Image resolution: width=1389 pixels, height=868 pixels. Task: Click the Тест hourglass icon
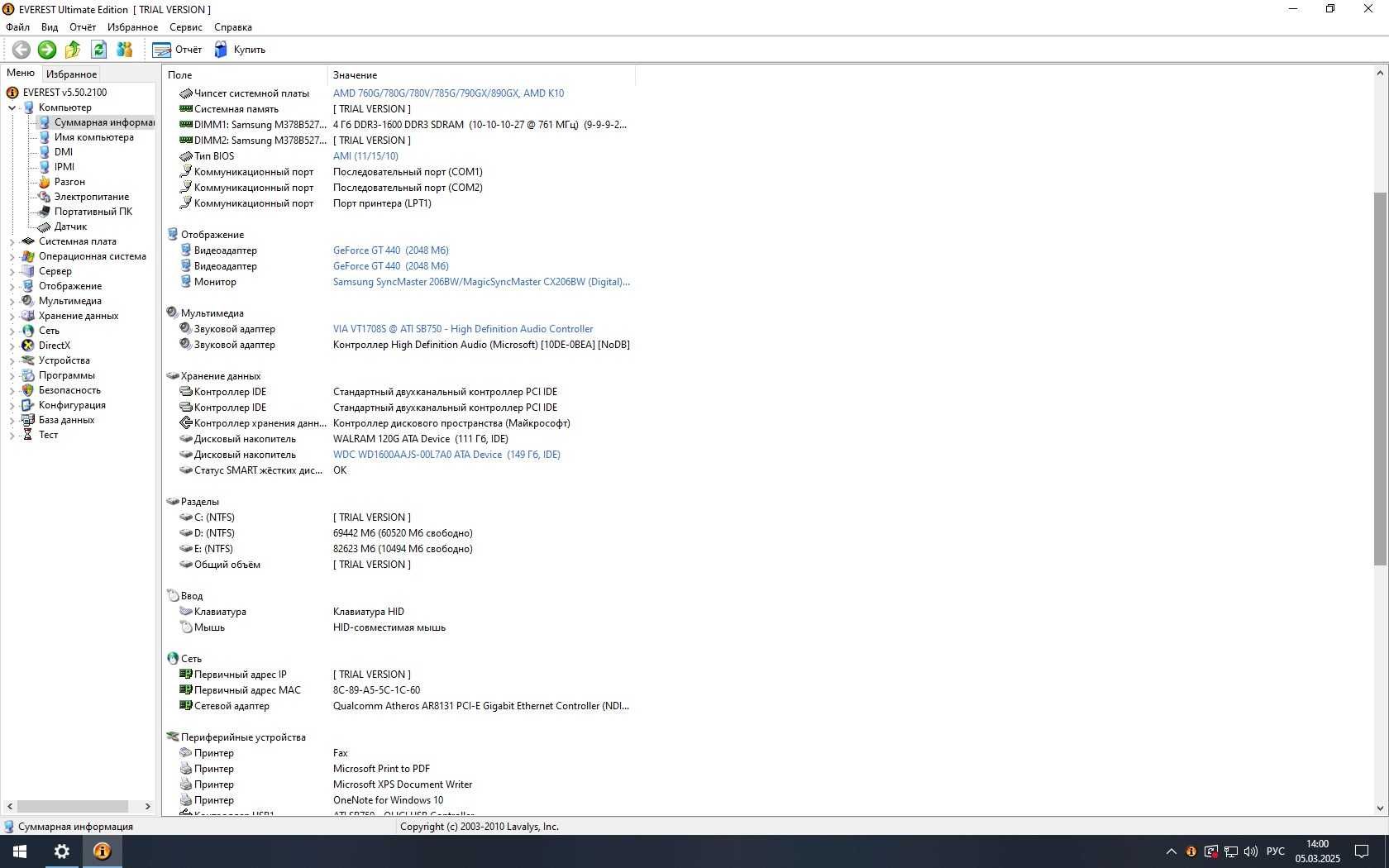(28, 435)
